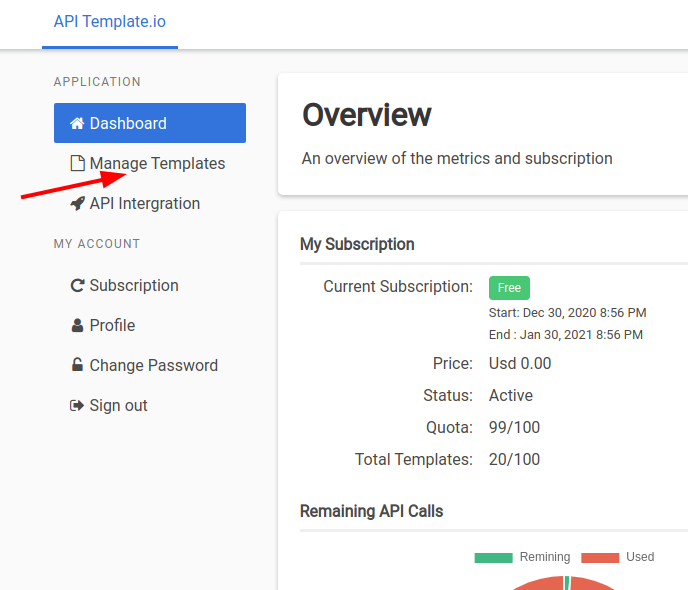The height and width of the screenshot is (590, 688).
Task: Click the quota value 99/100
Action: point(514,427)
